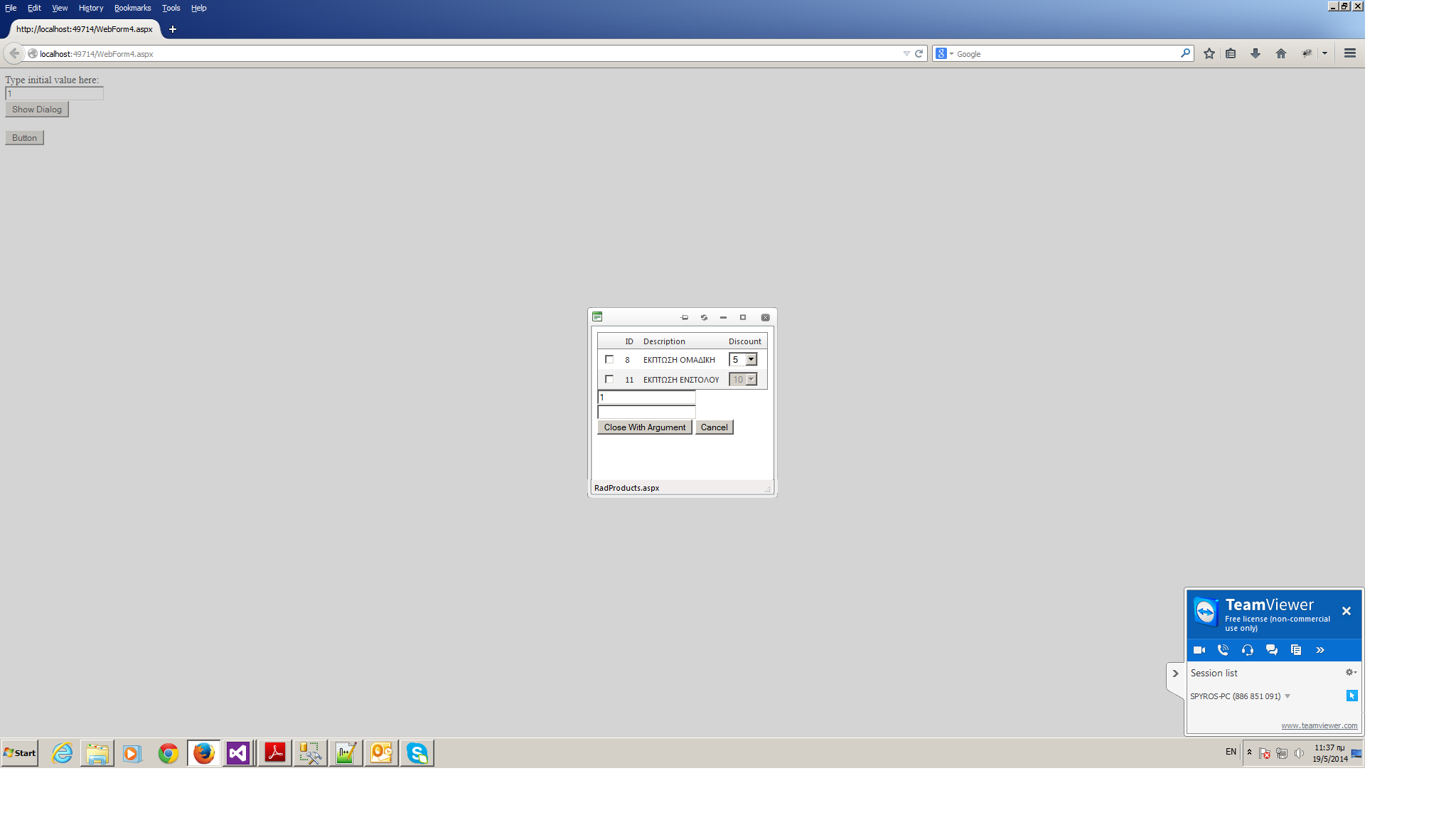Open Visual Studio from taskbar
1456x825 pixels.
(238, 753)
